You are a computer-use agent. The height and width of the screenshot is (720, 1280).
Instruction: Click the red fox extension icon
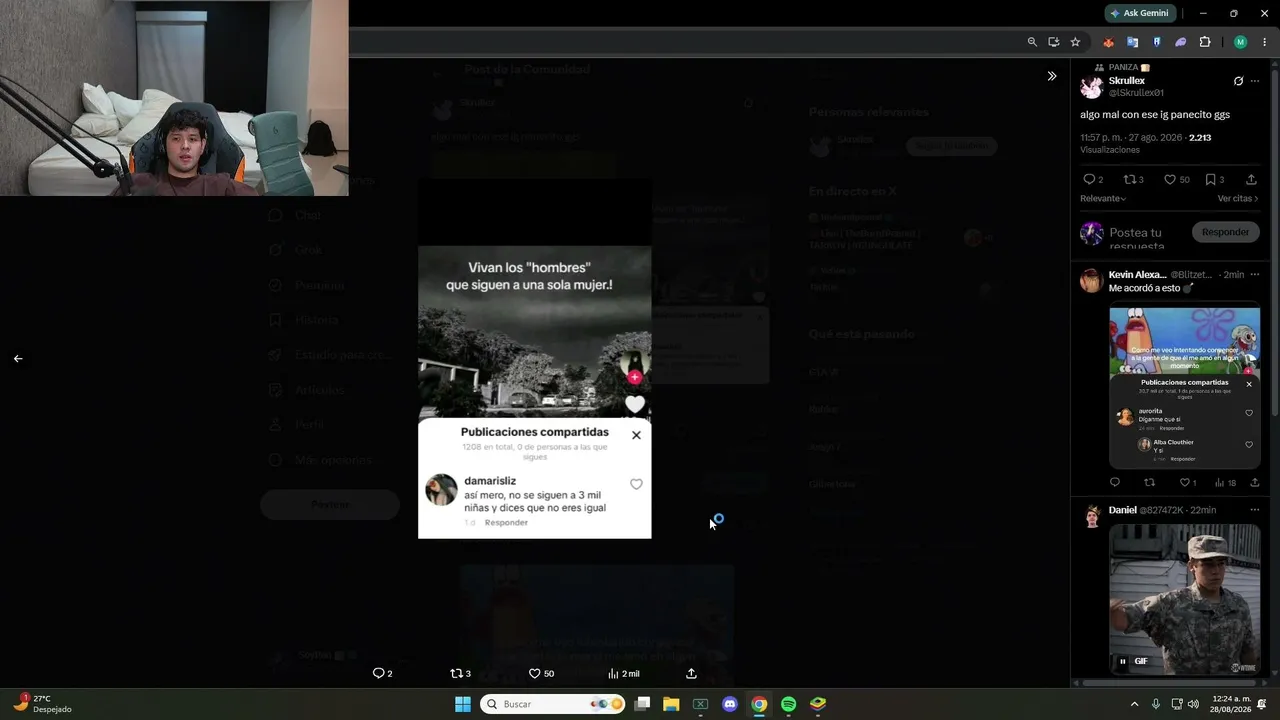click(1108, 42)
